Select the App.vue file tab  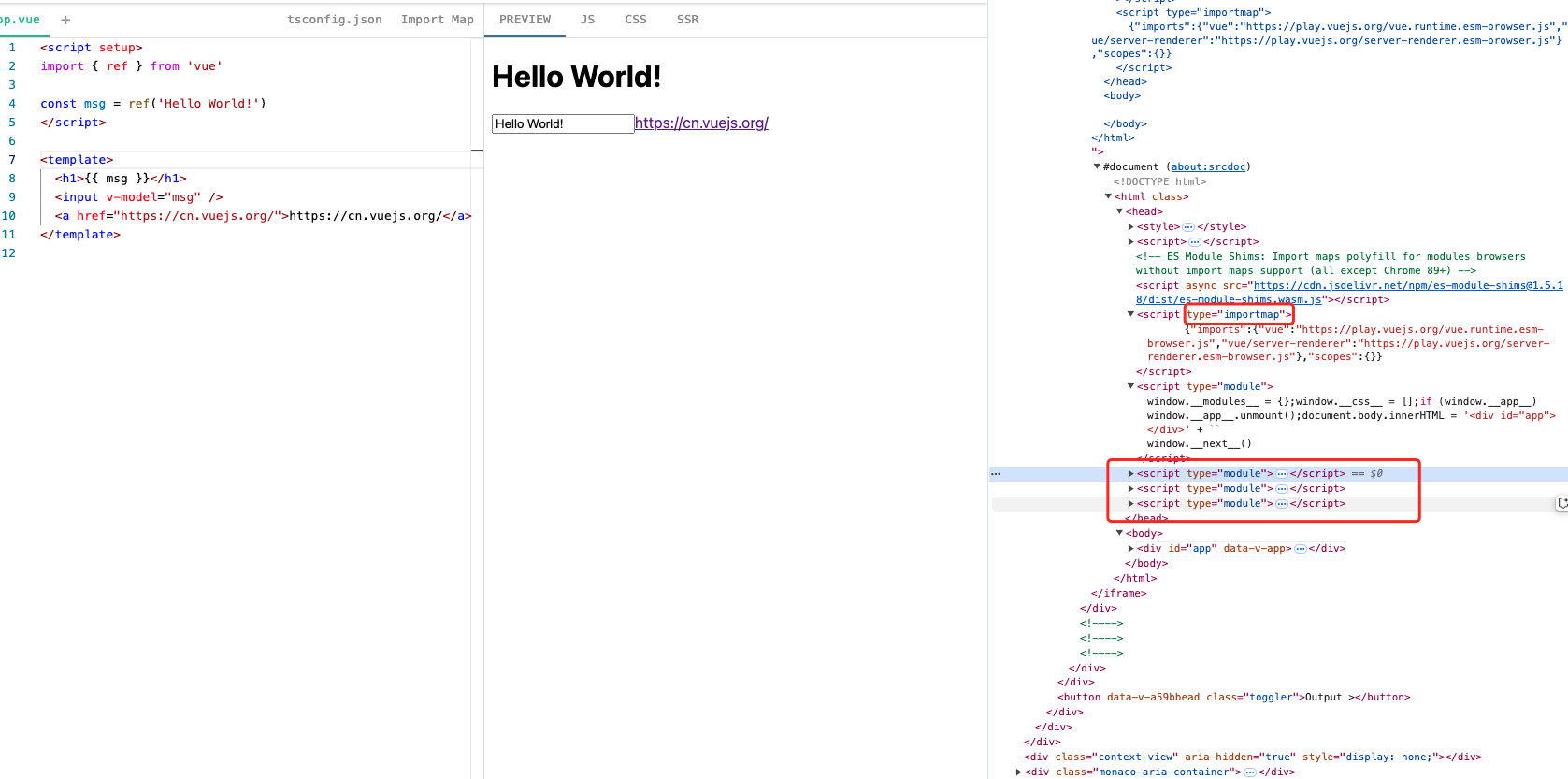pyautogui.click(x=21, y=20)
